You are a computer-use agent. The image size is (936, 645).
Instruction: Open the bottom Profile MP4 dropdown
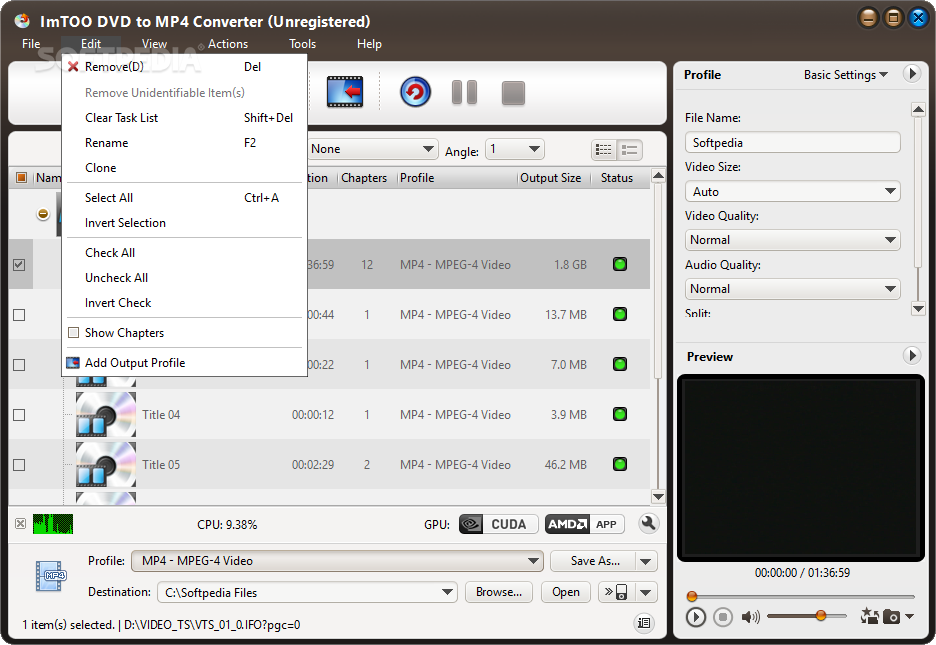pyautogui.click(x=337, y=561)
